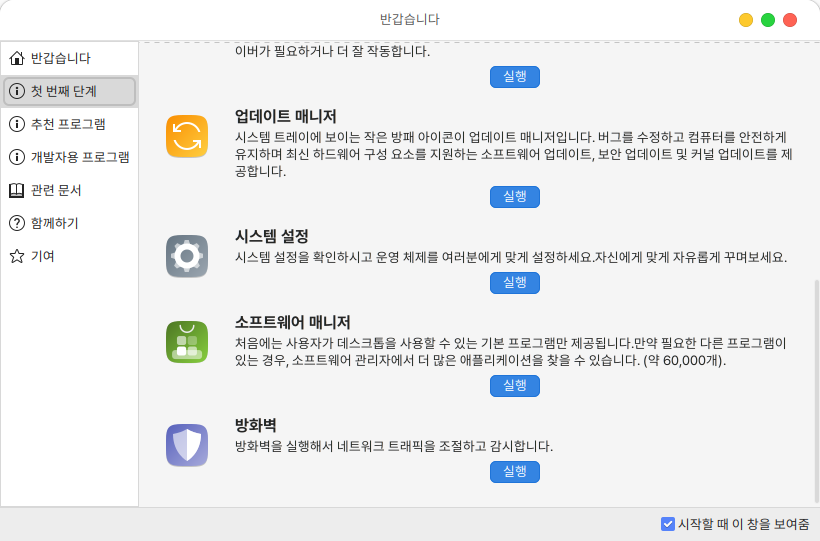Open the 개발자용 프로그램 sidebar section
The height and width of the screenshot is (541, 820).
point(68,157)
